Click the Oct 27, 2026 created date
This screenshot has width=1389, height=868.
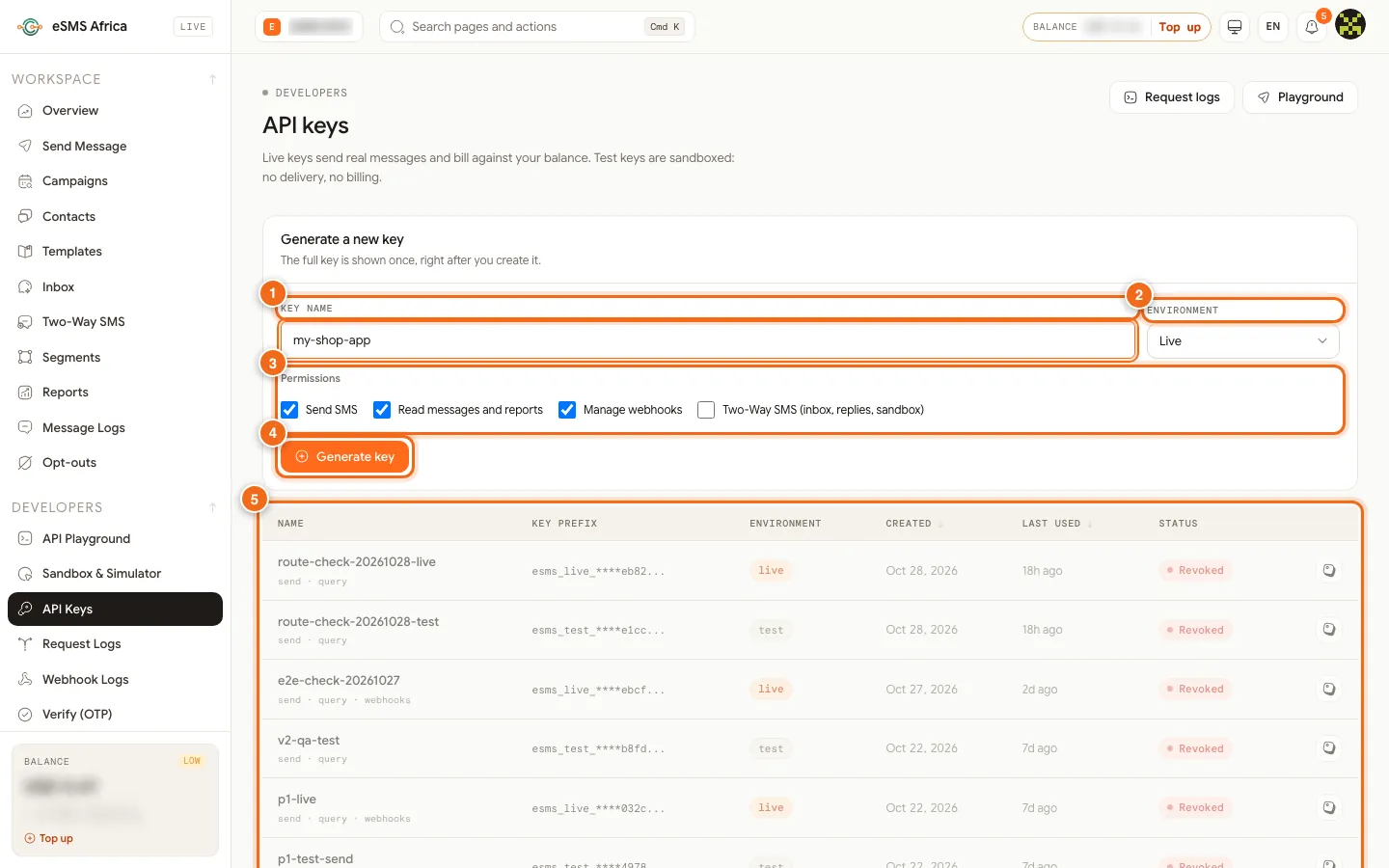tap(921, 690)
